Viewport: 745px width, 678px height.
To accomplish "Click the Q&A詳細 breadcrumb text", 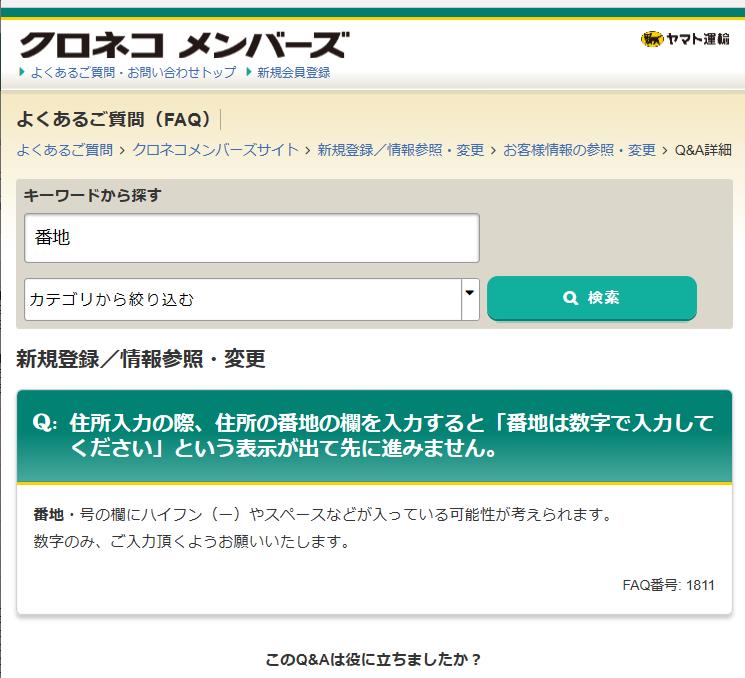I will 703,150.
